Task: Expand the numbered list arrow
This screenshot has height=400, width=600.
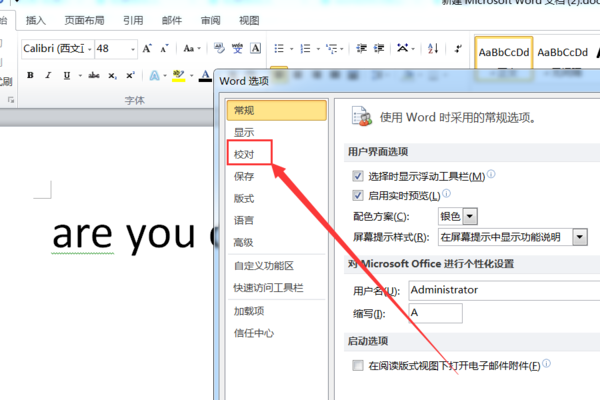Action: tap(318, 49)
